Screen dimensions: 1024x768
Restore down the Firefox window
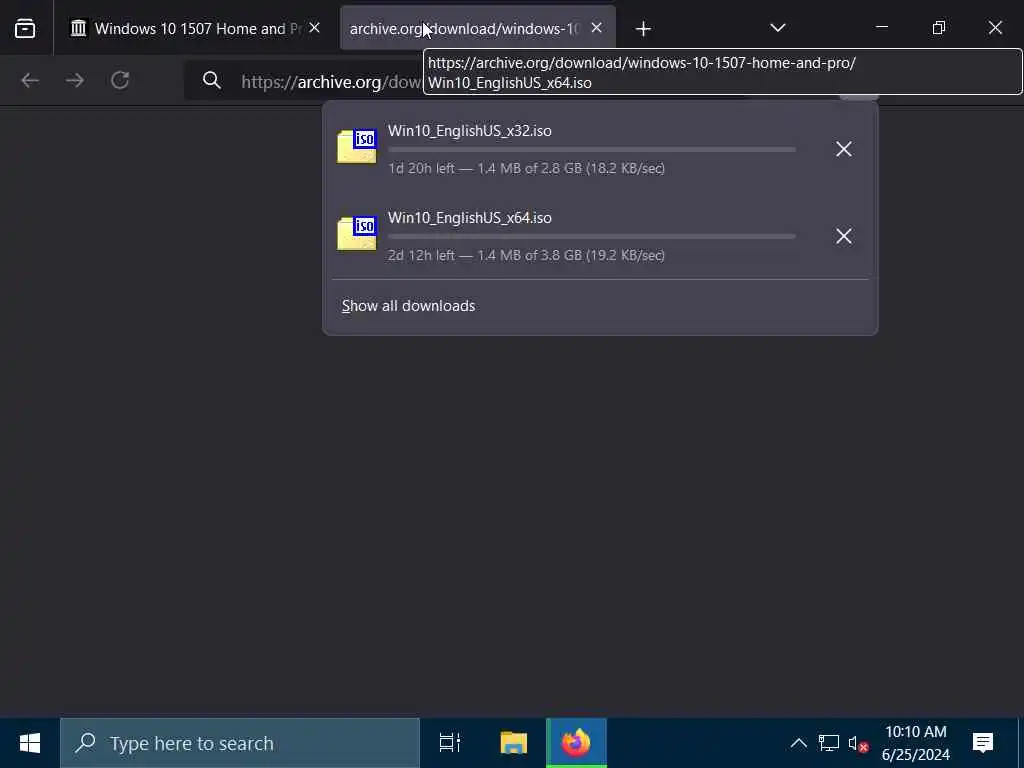click(x=938, y=27)
